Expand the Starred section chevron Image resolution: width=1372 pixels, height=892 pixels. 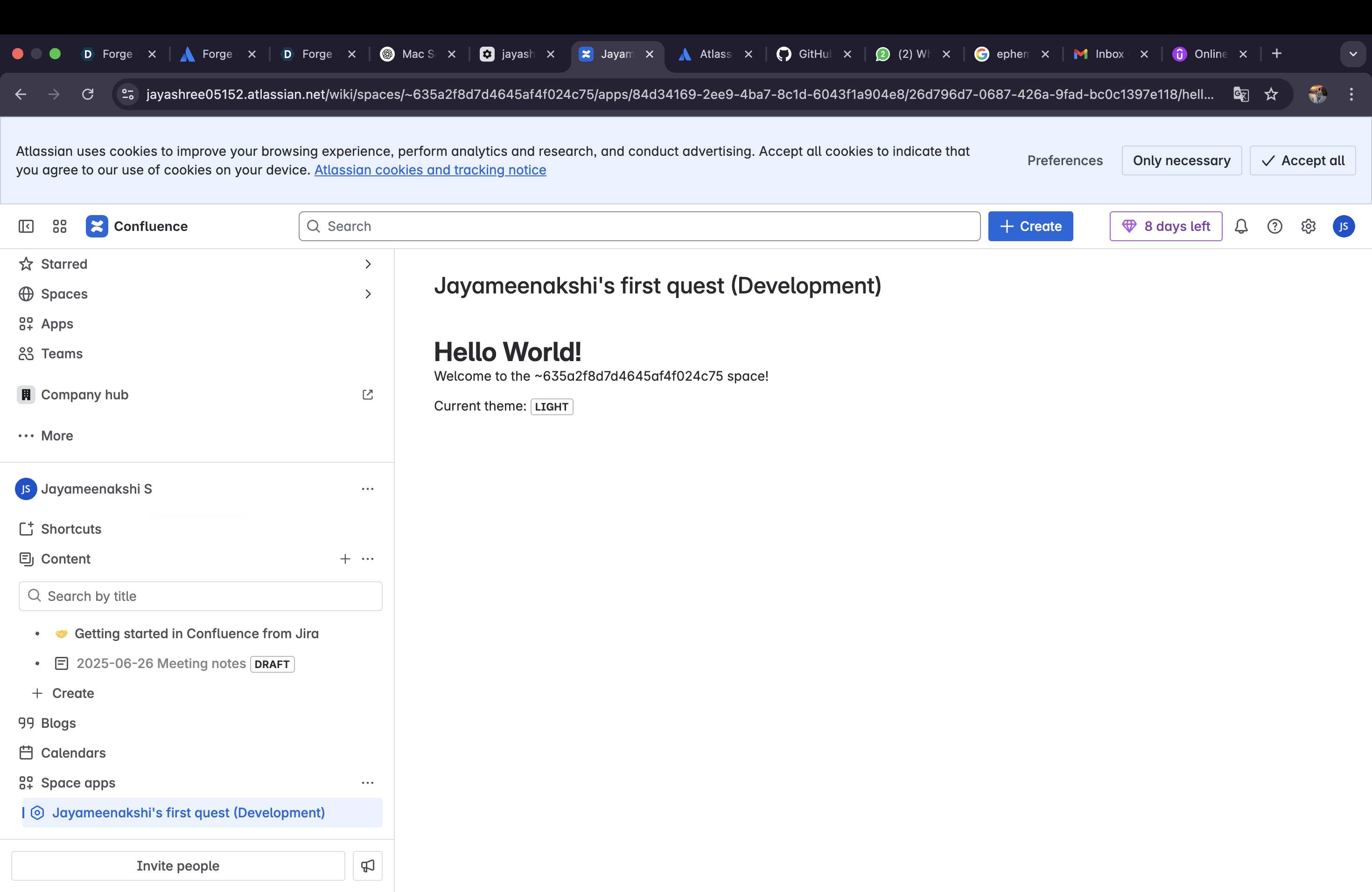pos(368,264)
